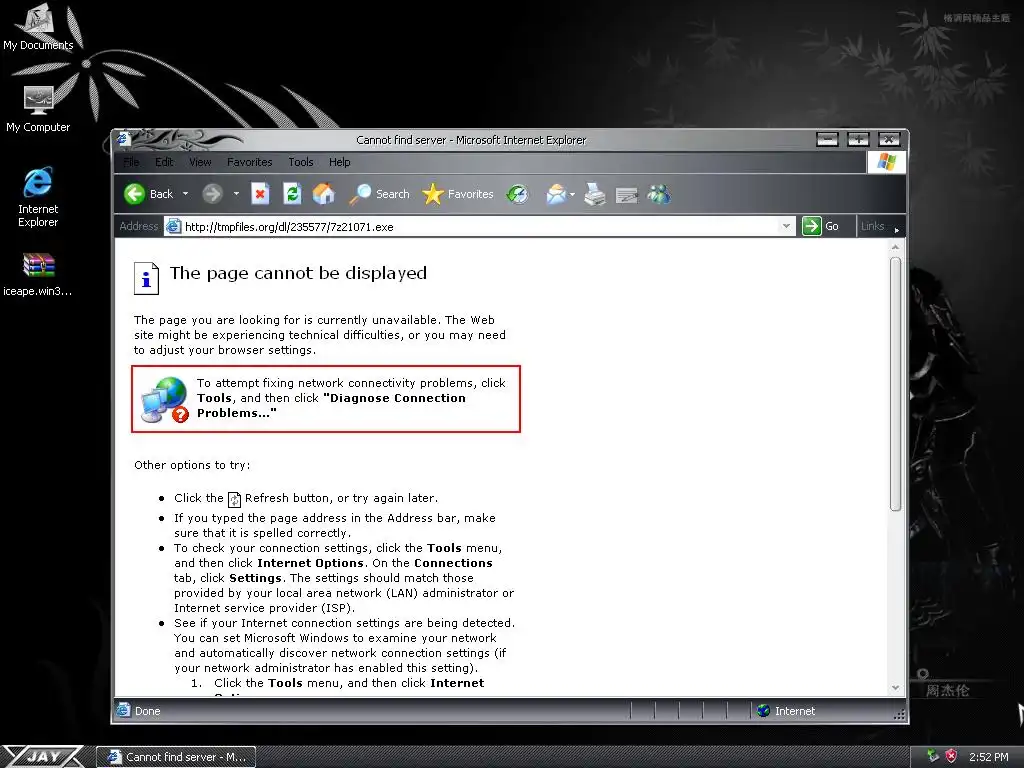Screen dimensions: 1024x768
Task: Click the Done status text
Action: point(148,711)
